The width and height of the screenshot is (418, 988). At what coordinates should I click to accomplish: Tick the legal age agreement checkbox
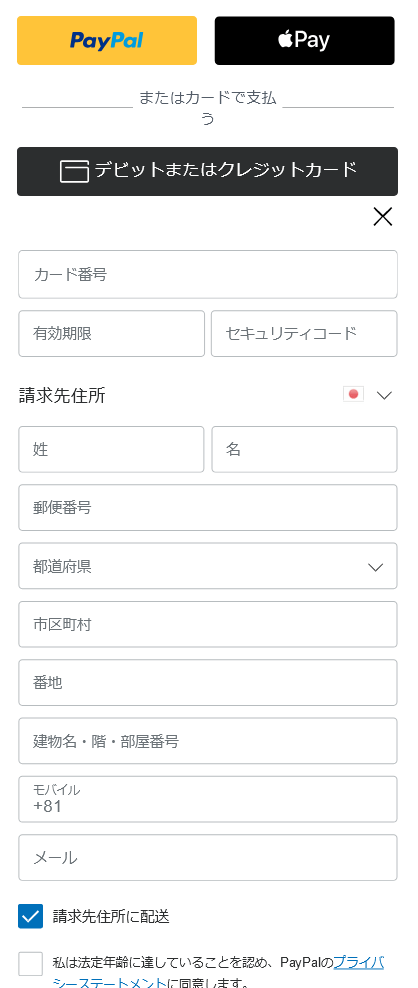click(x=30, y=964)
